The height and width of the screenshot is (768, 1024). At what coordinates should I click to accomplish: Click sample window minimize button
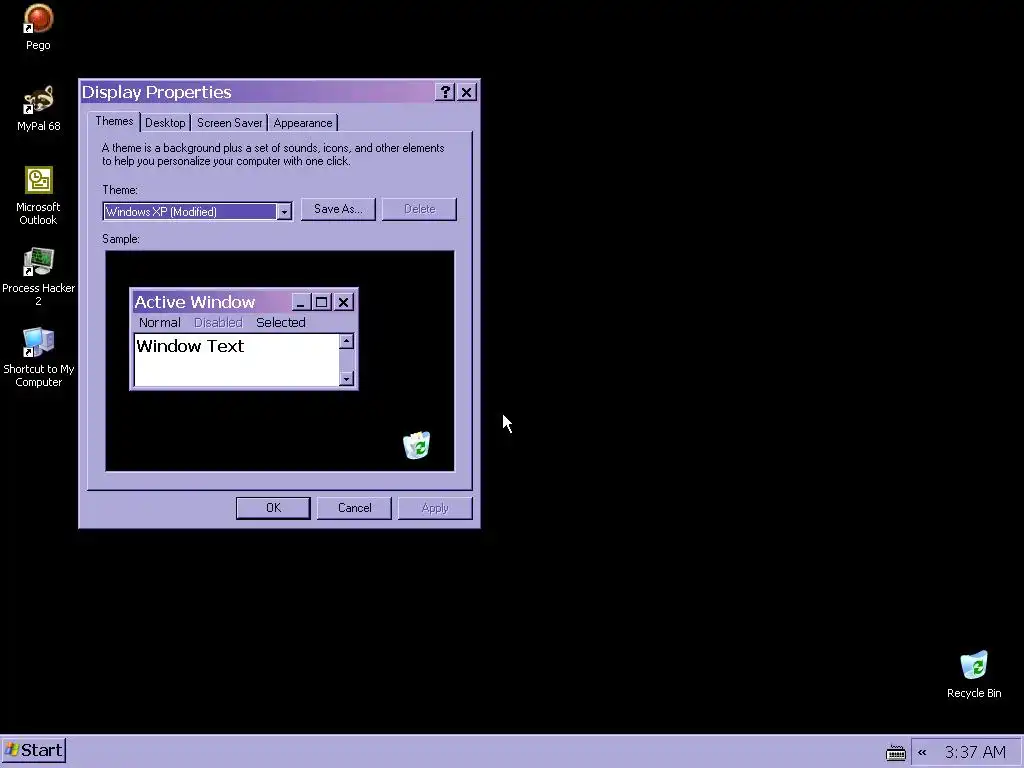[x=300, y=302]
